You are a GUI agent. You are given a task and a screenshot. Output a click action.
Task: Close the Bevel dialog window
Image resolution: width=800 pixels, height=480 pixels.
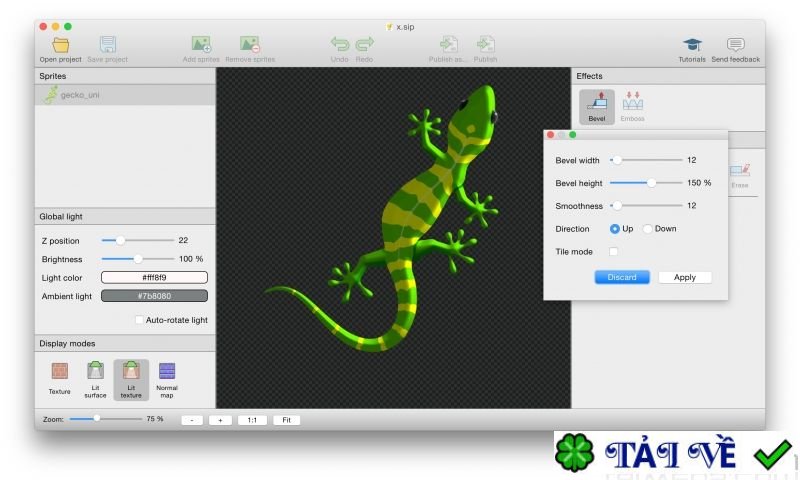(x=551, y=135)
